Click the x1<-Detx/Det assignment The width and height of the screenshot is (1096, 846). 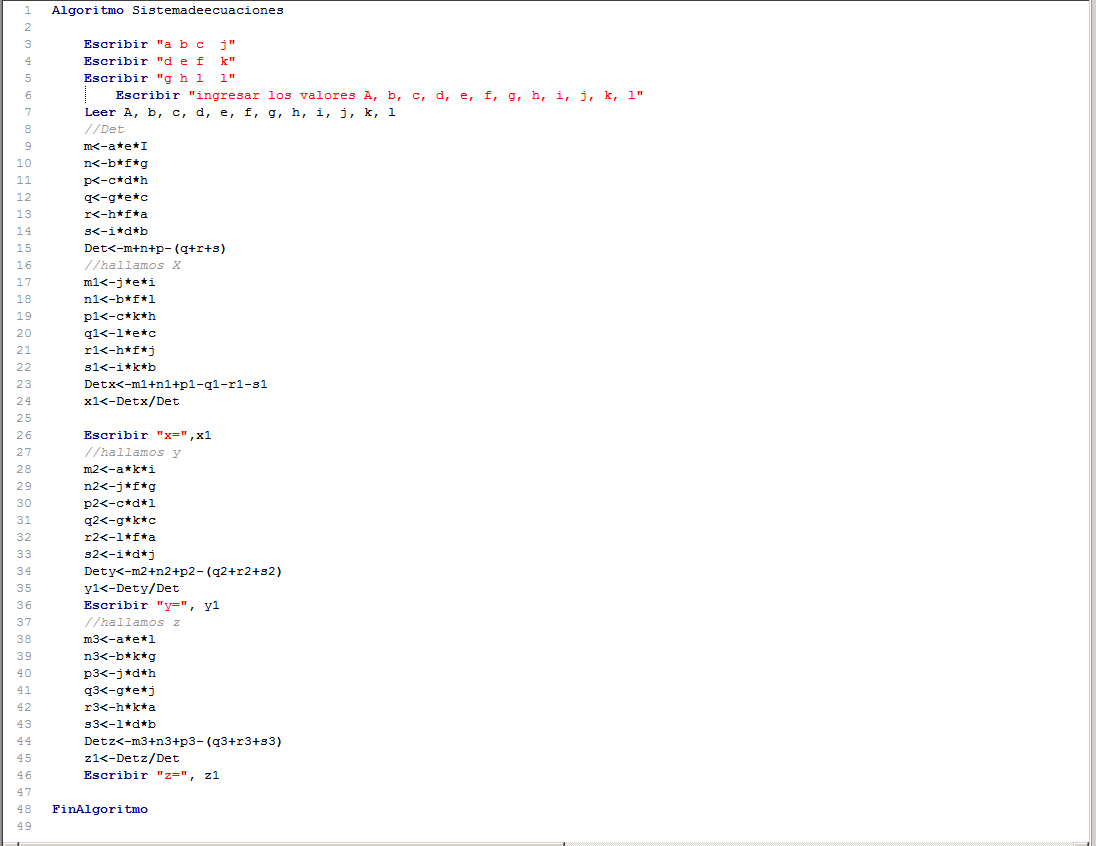tap(132, 401)
